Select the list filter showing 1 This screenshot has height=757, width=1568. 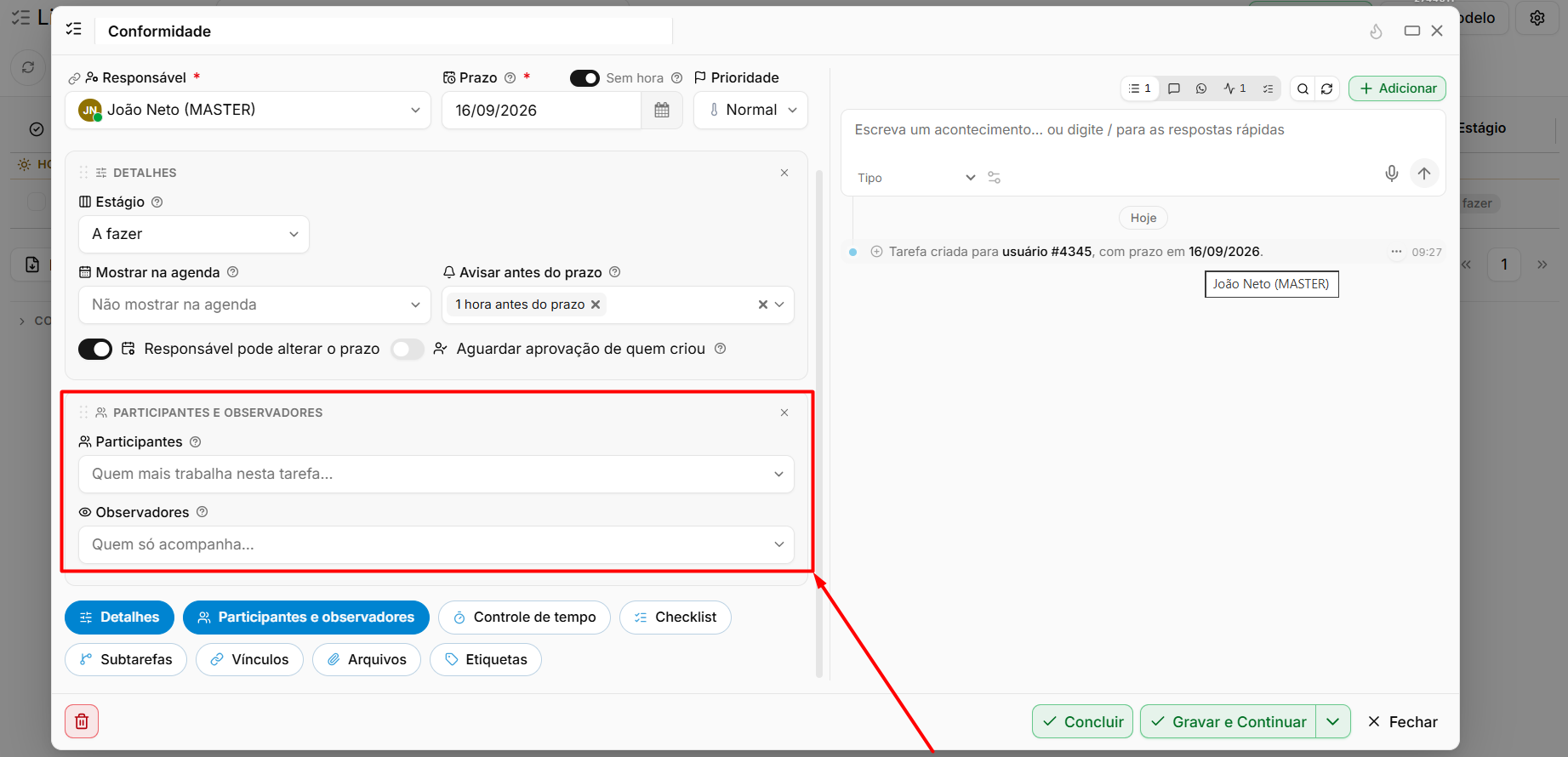tap(1140, 88)
